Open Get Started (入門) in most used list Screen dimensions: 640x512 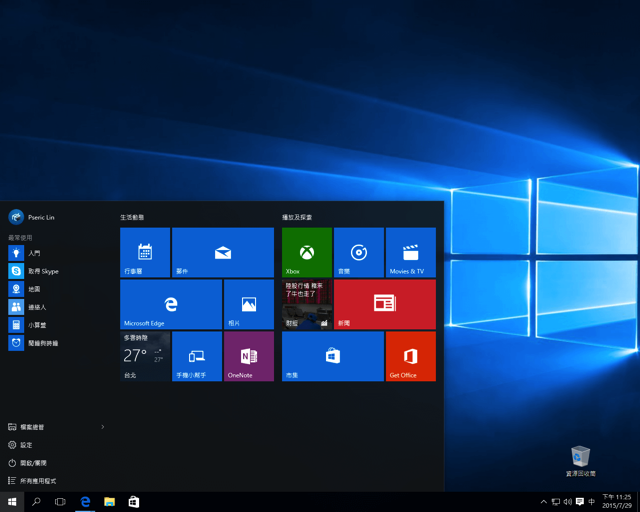(57, 253)
